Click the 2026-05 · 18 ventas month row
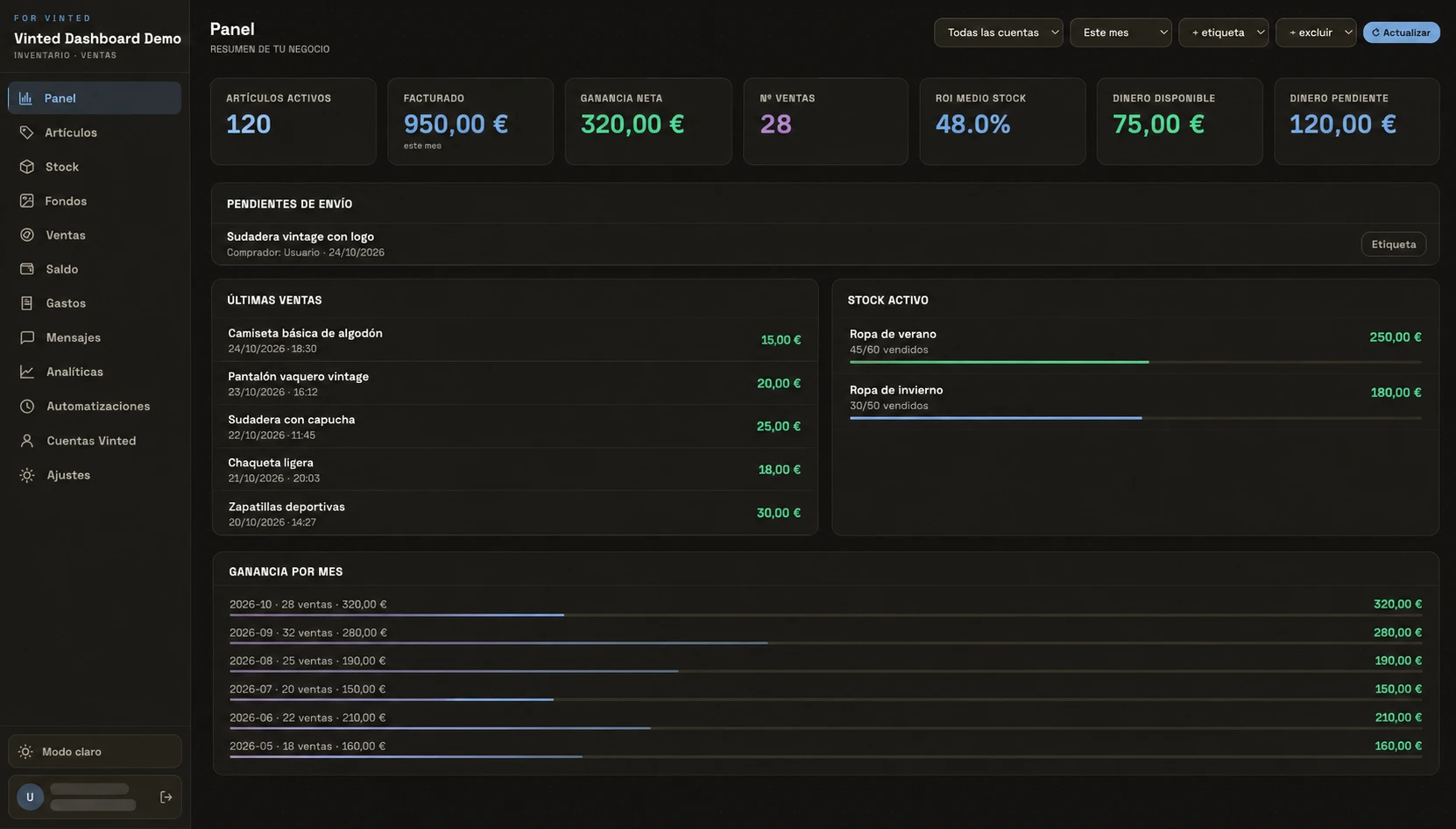1456x829 pixels. 825,748
